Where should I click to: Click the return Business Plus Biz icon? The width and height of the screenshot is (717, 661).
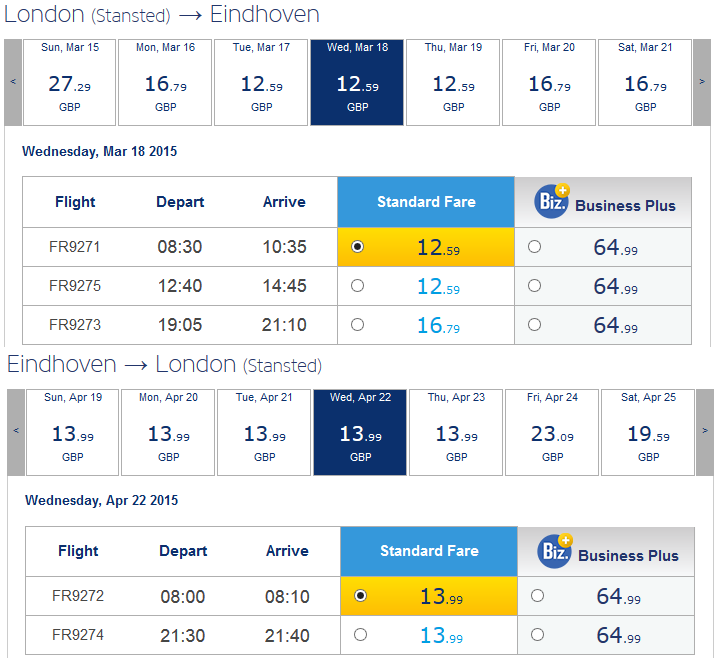(x=555, y=552)
